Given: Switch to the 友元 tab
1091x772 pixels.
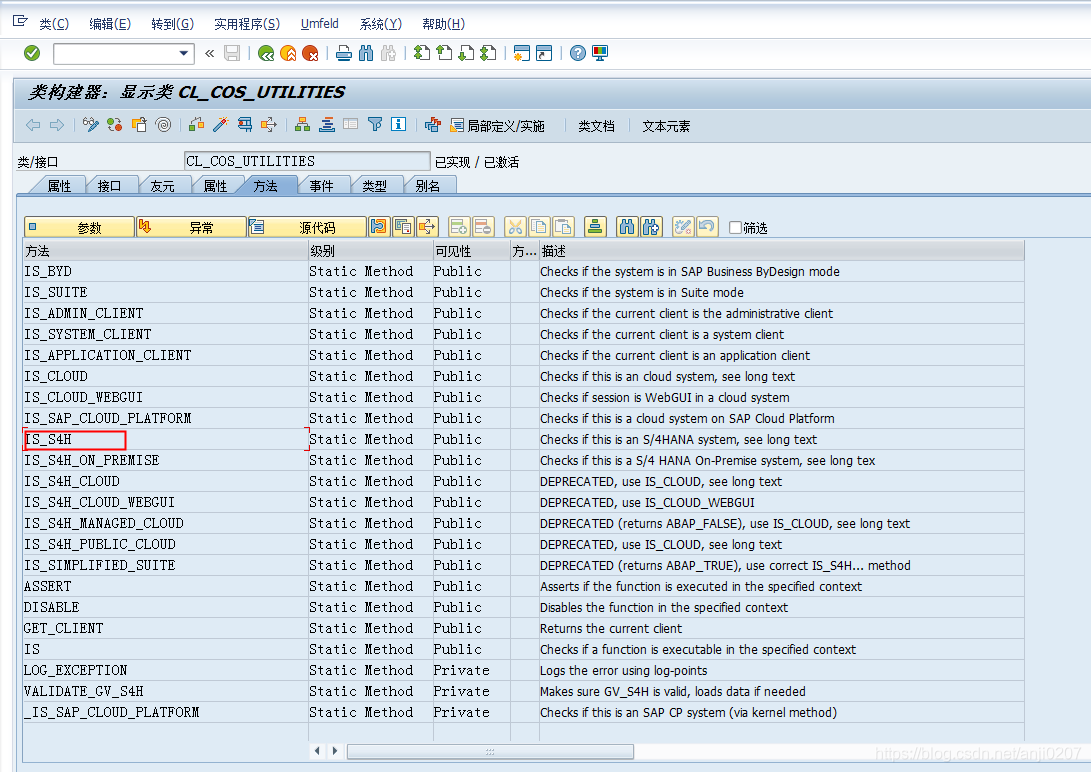Looking at the screenshot, I should (162, 186).
